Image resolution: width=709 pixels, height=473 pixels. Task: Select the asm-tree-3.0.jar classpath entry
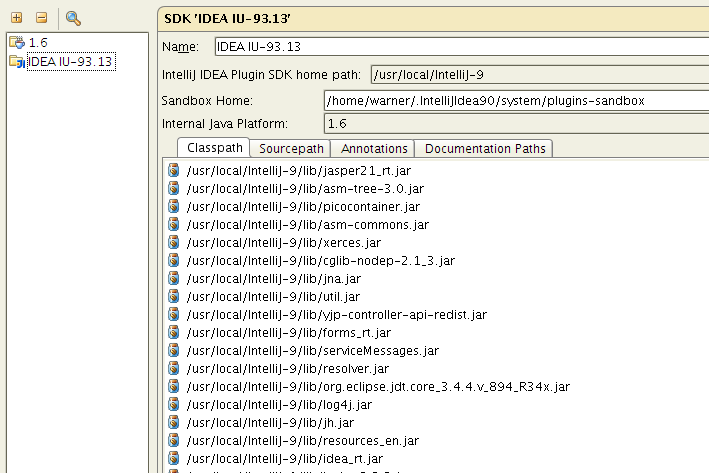pos(305,189)
